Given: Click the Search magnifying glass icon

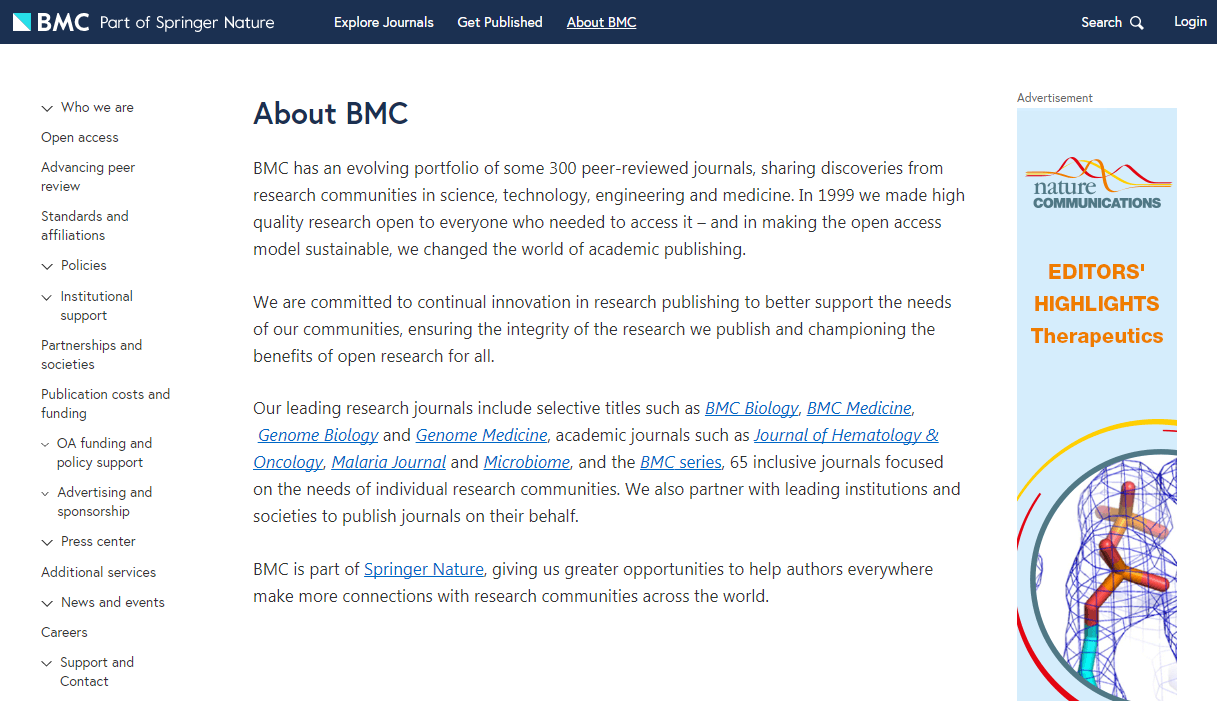Looking at the screenshot, I should (x=1136, y=23).
